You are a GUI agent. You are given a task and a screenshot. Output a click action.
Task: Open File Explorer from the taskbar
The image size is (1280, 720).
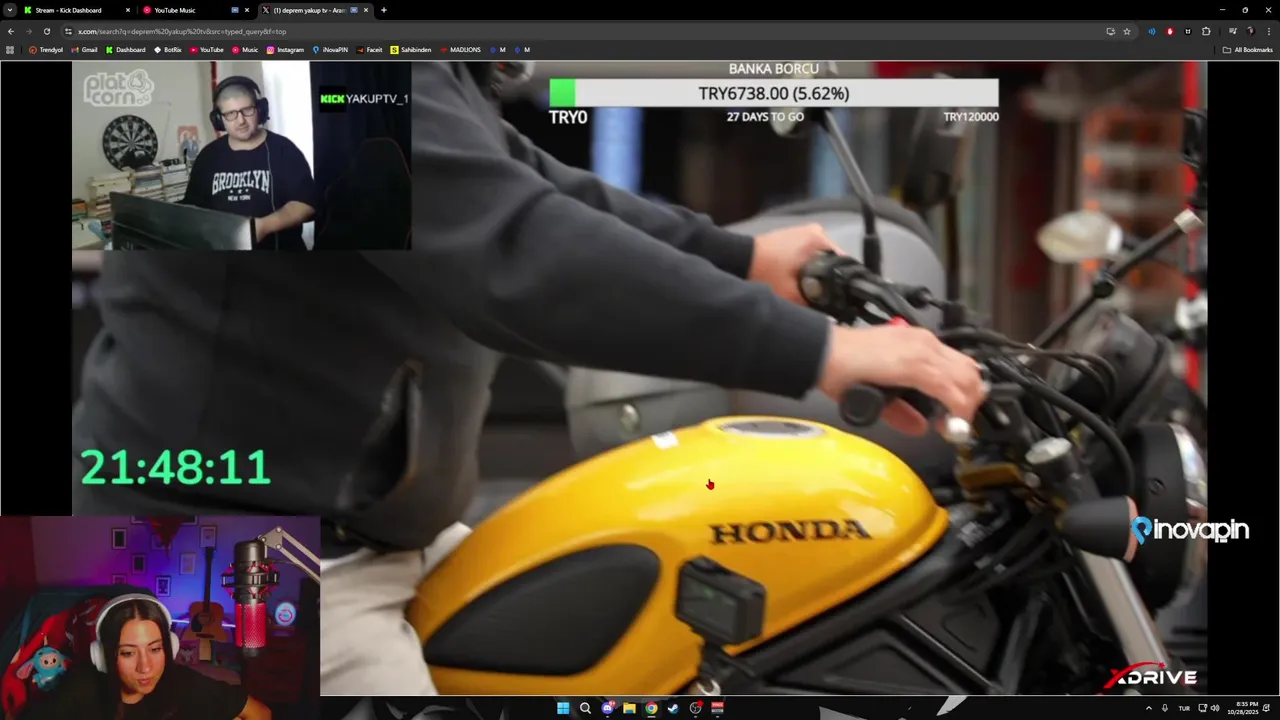[x=629, y=708]
